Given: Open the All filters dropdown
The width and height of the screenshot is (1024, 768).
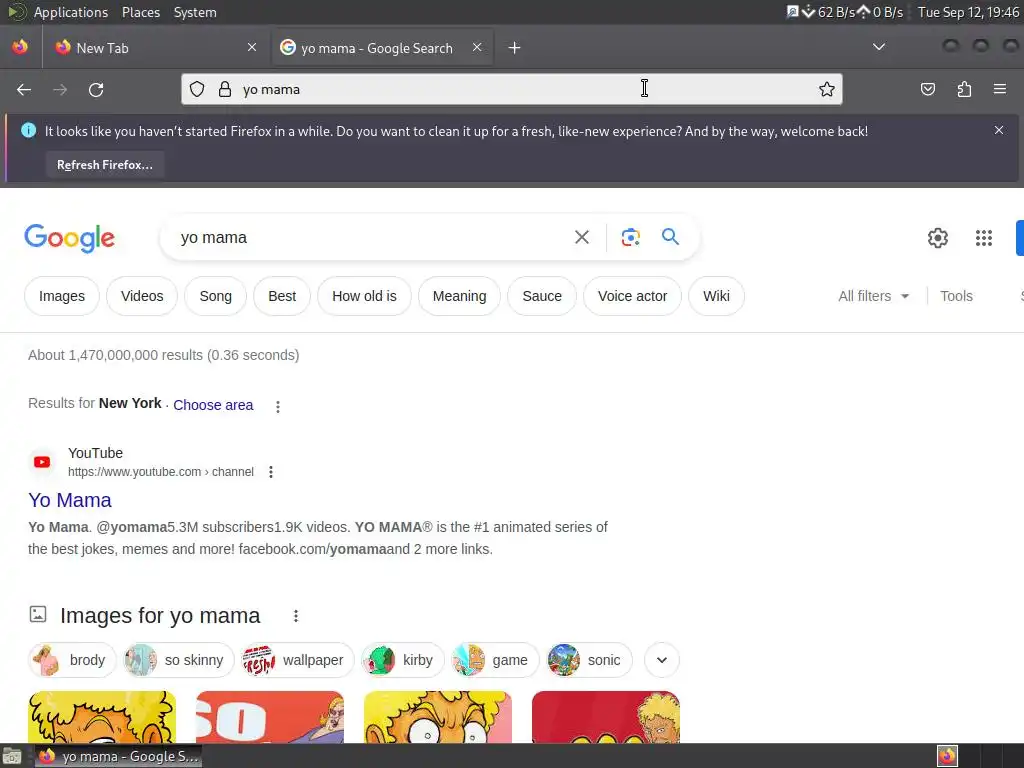Looking at the screenshot, I should [x=874, y=296].
